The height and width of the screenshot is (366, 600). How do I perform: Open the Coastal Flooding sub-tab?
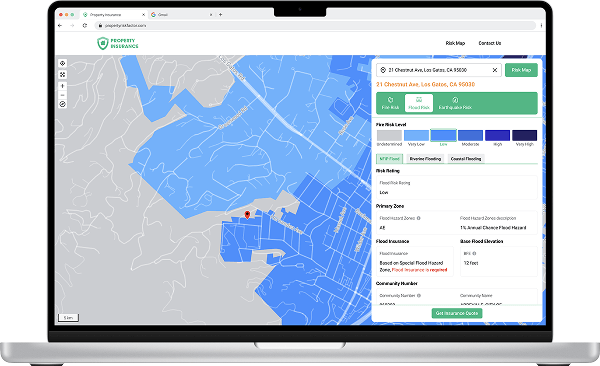pos(466,158)
